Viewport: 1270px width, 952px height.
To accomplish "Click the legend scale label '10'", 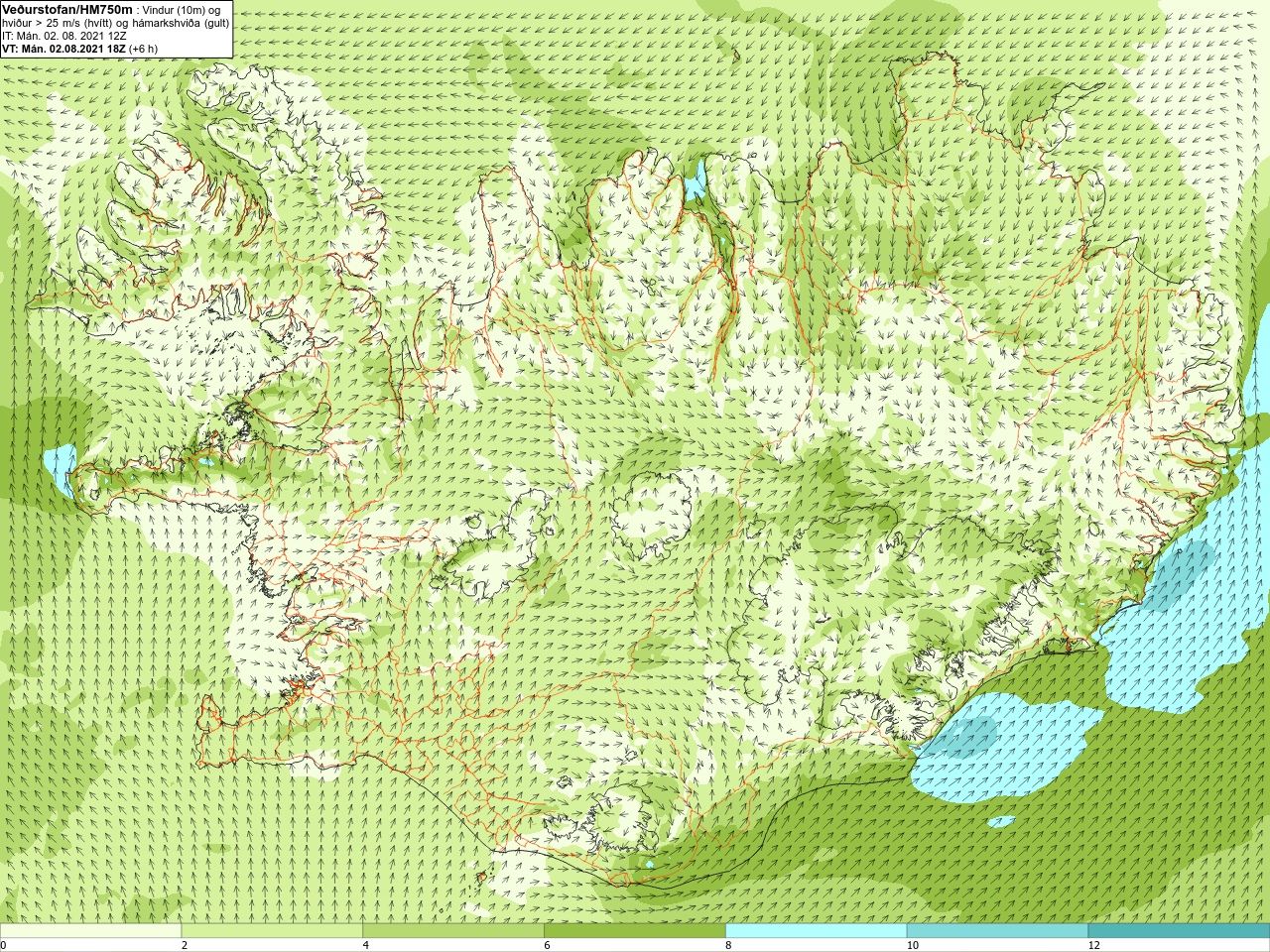I will (913, 945).
